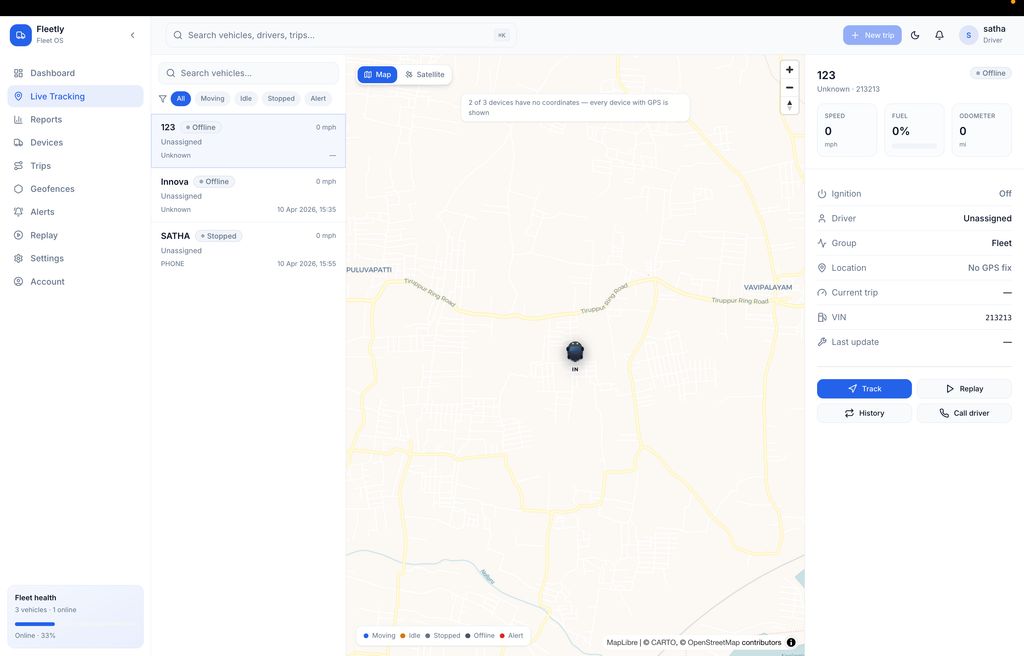Click the fuel level progress bar

pyautogui.click(x=913, y=145)
